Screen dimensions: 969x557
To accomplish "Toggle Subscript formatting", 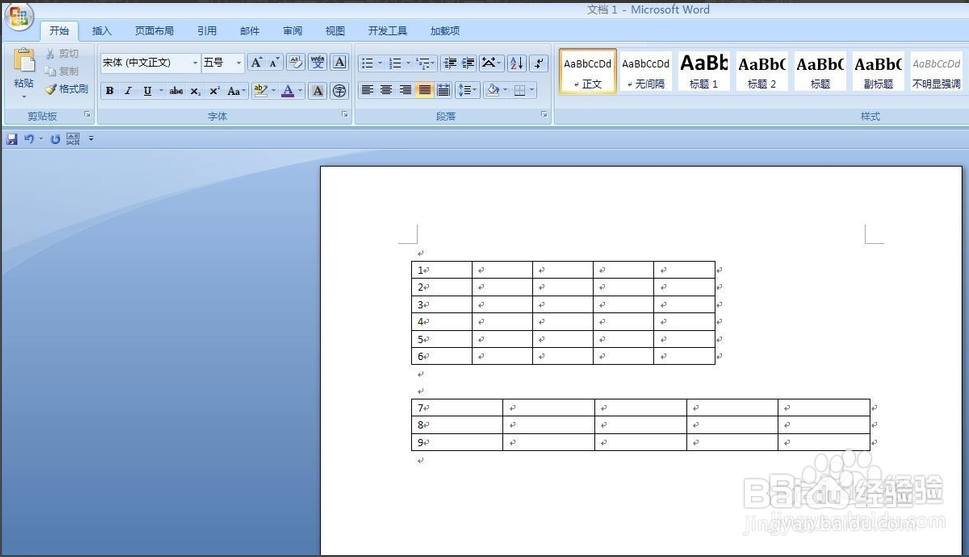I will tap(195, 91).
